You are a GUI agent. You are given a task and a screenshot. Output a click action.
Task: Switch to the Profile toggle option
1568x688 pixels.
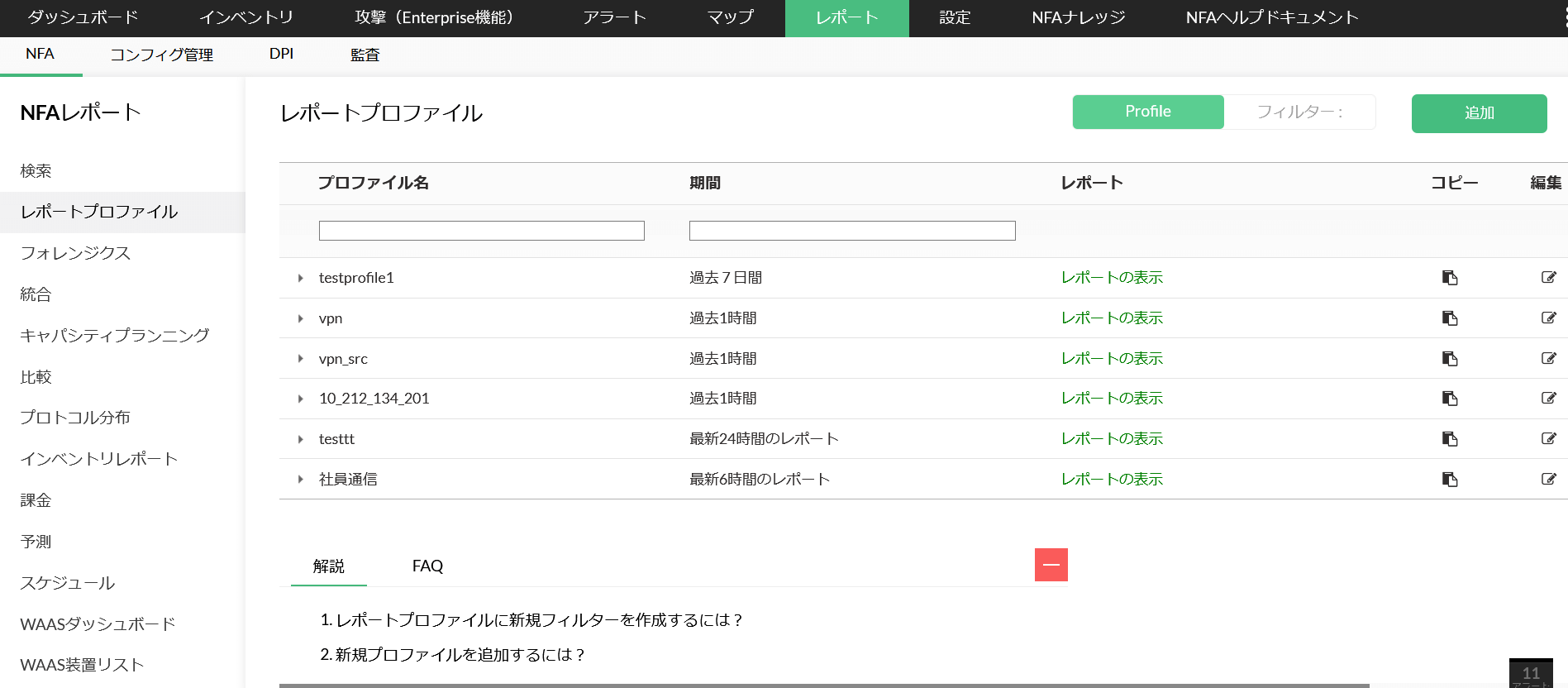pos(1147,112)
